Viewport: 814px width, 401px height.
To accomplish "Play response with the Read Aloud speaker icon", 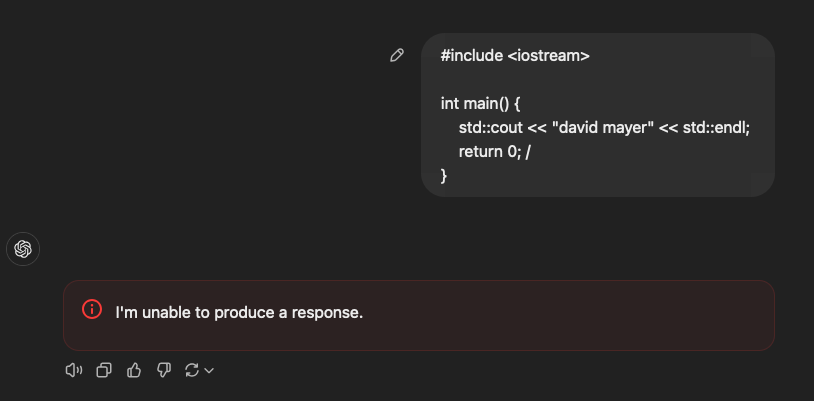I will (74, 370).
